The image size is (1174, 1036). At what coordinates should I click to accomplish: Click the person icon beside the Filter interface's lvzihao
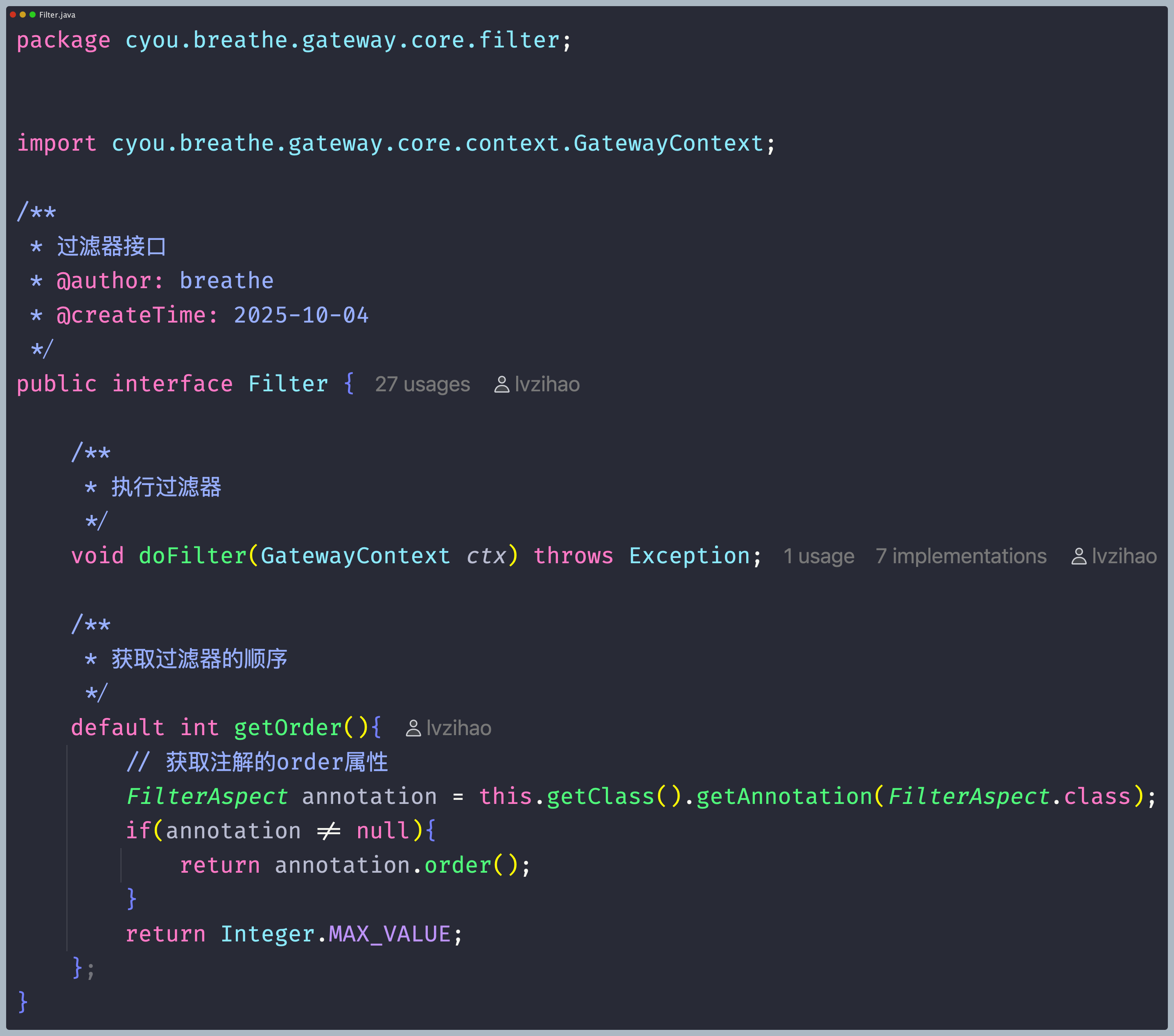(x=501, y=384)
